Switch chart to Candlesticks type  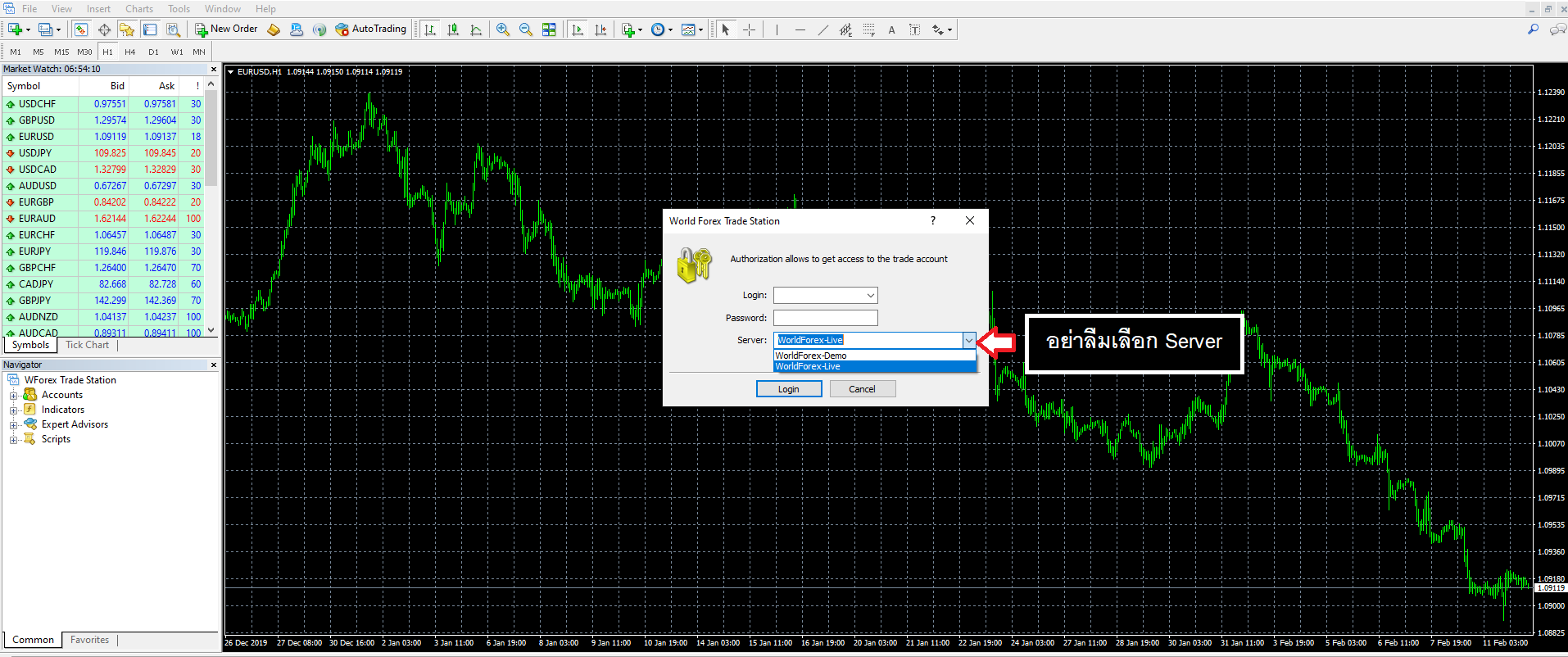pos(453,29)
